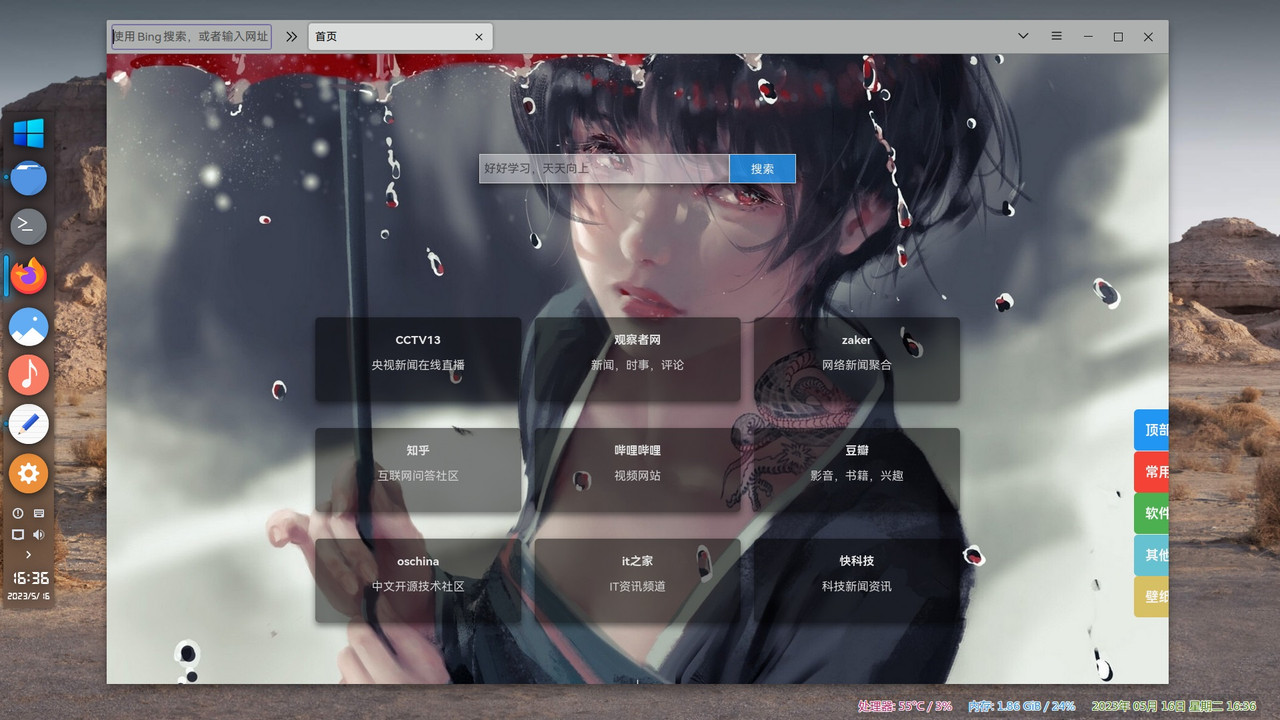
Task: Minimize the browser window
Action: click(1088, 36)
